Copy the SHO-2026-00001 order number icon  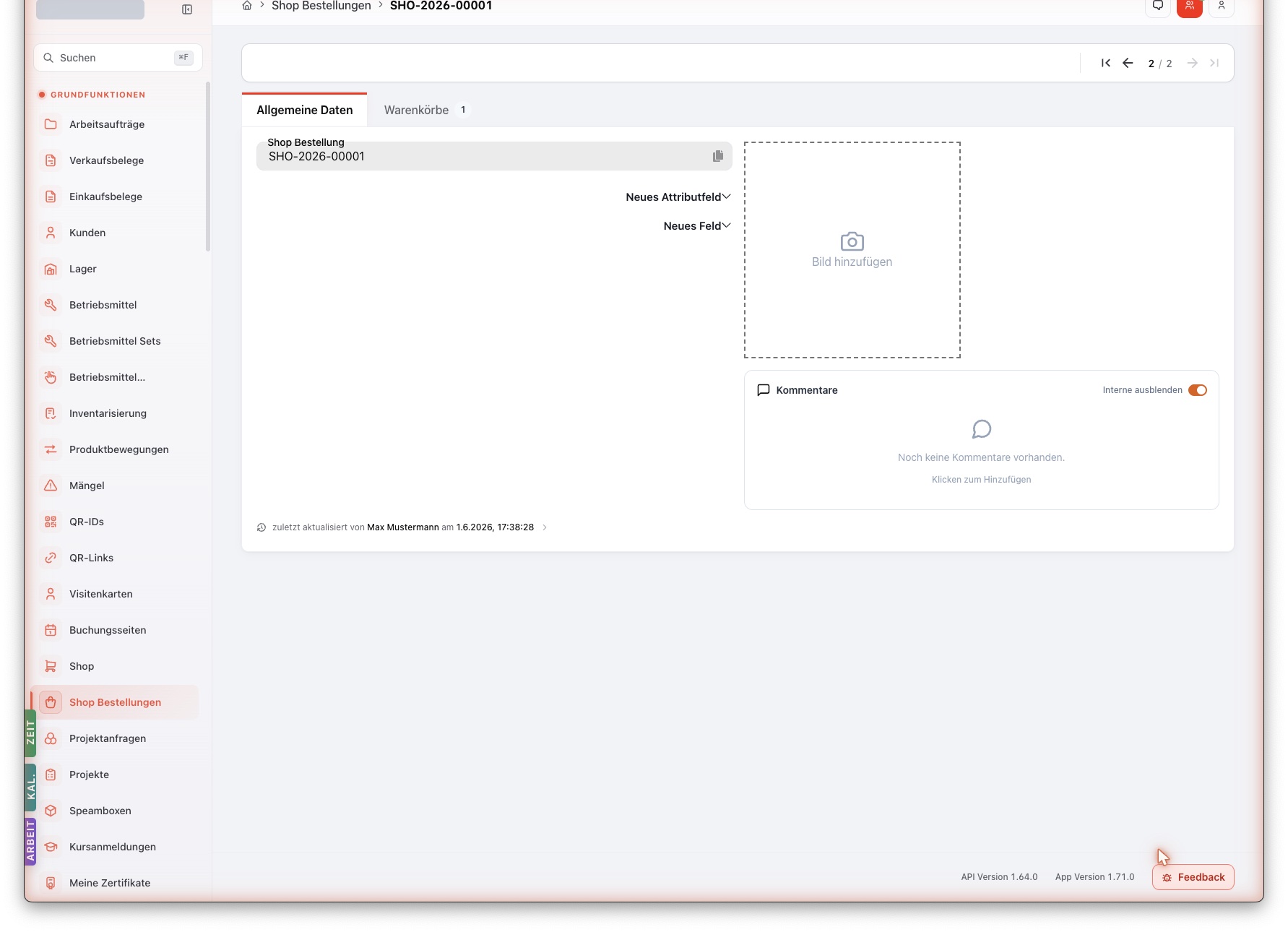(717, 156)
